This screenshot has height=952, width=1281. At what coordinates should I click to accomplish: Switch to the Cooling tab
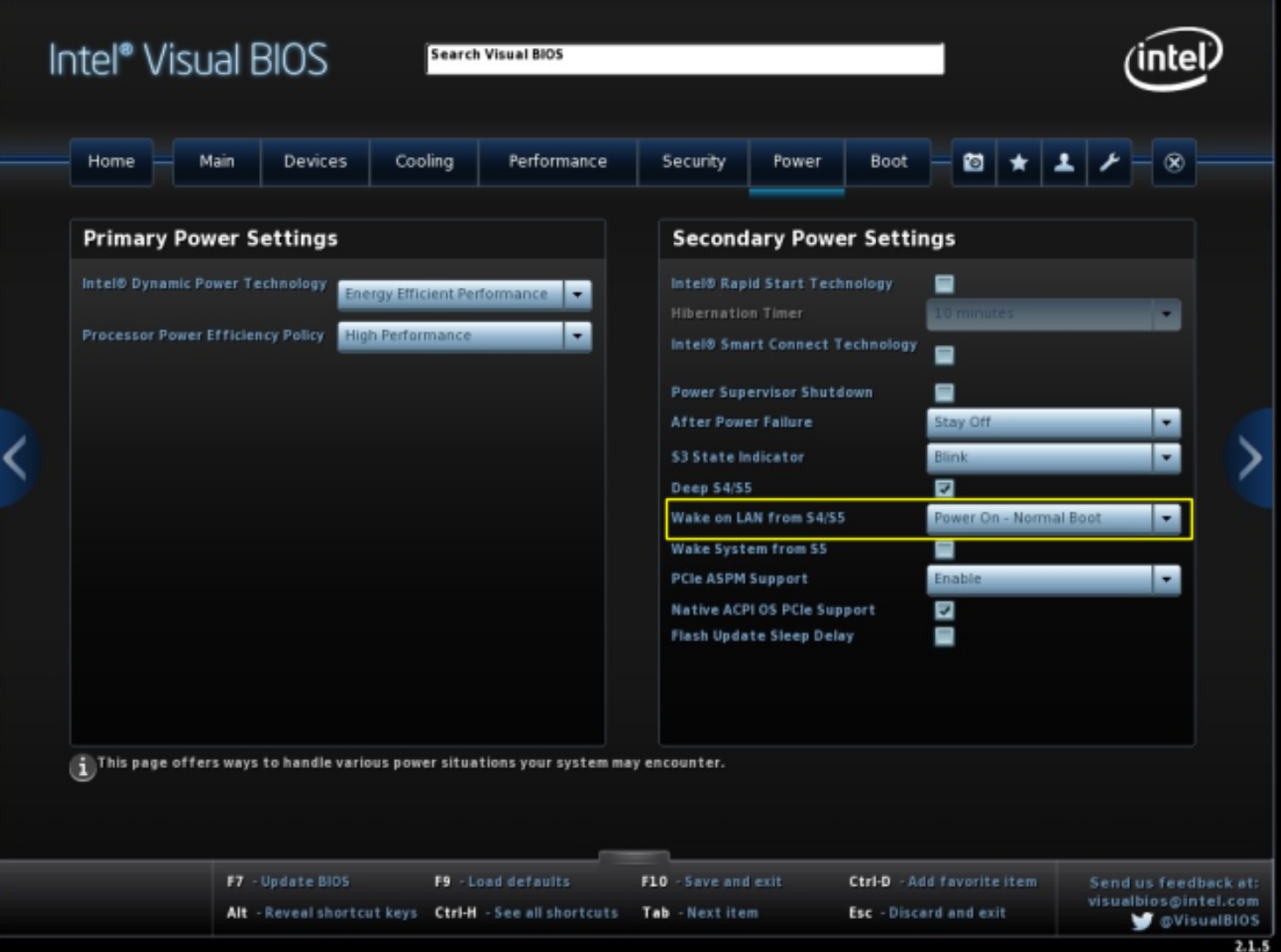pos(424,162)
